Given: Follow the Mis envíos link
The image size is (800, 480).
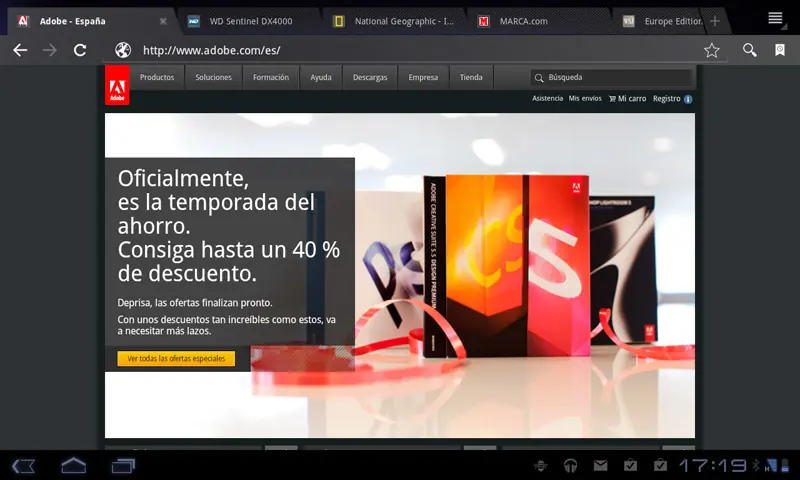Looking at the screenshot, I should tap(585, 98).
